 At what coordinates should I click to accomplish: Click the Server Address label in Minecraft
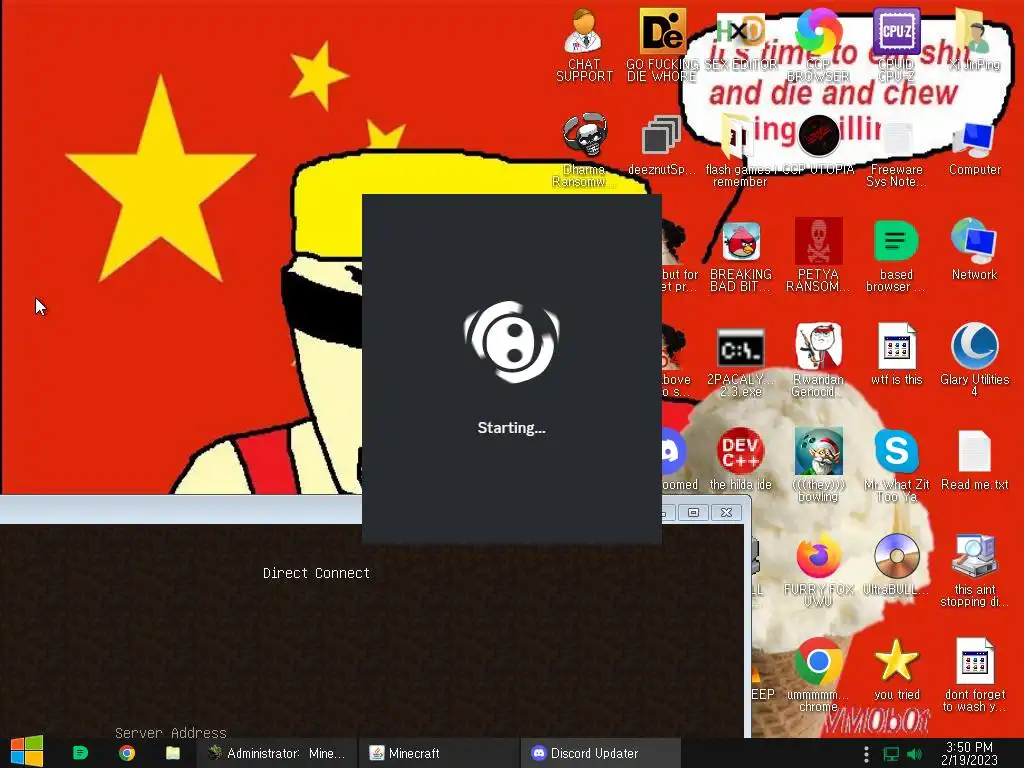[170, 733]
